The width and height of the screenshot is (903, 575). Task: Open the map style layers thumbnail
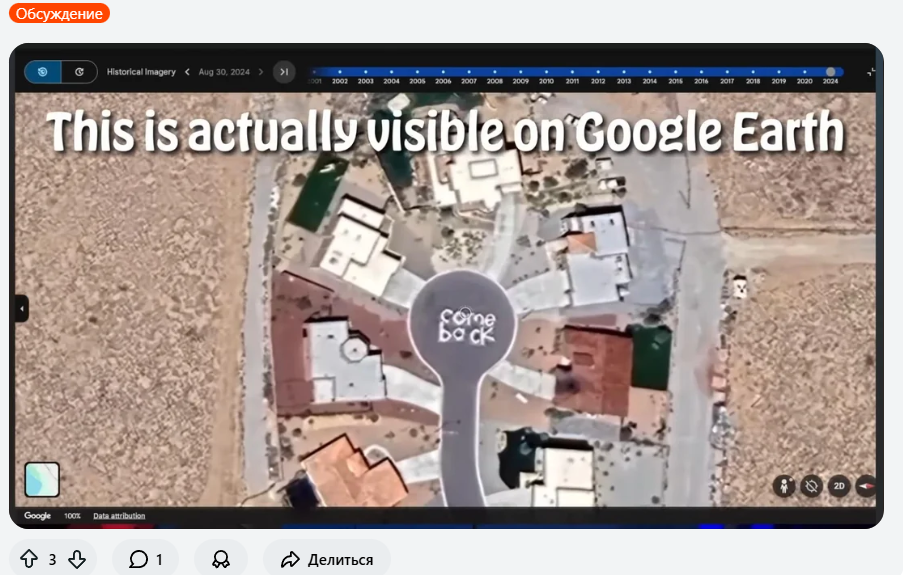pyautogui.click(x=42, y=479)
